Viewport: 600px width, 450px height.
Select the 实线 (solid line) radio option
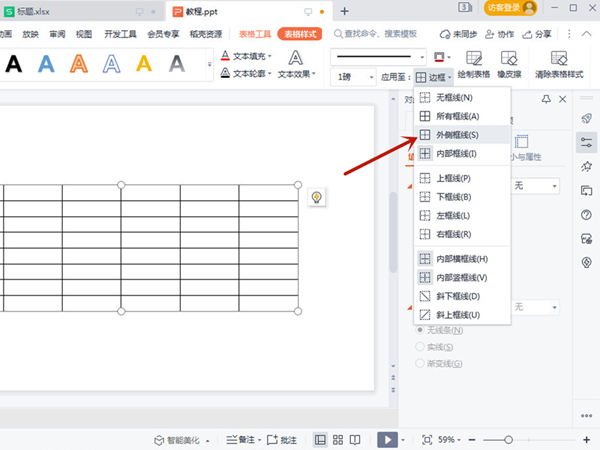[420, 347]
